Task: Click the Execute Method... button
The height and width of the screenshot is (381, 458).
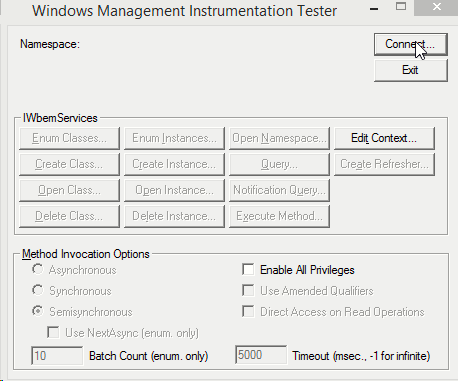Action: 279,216
